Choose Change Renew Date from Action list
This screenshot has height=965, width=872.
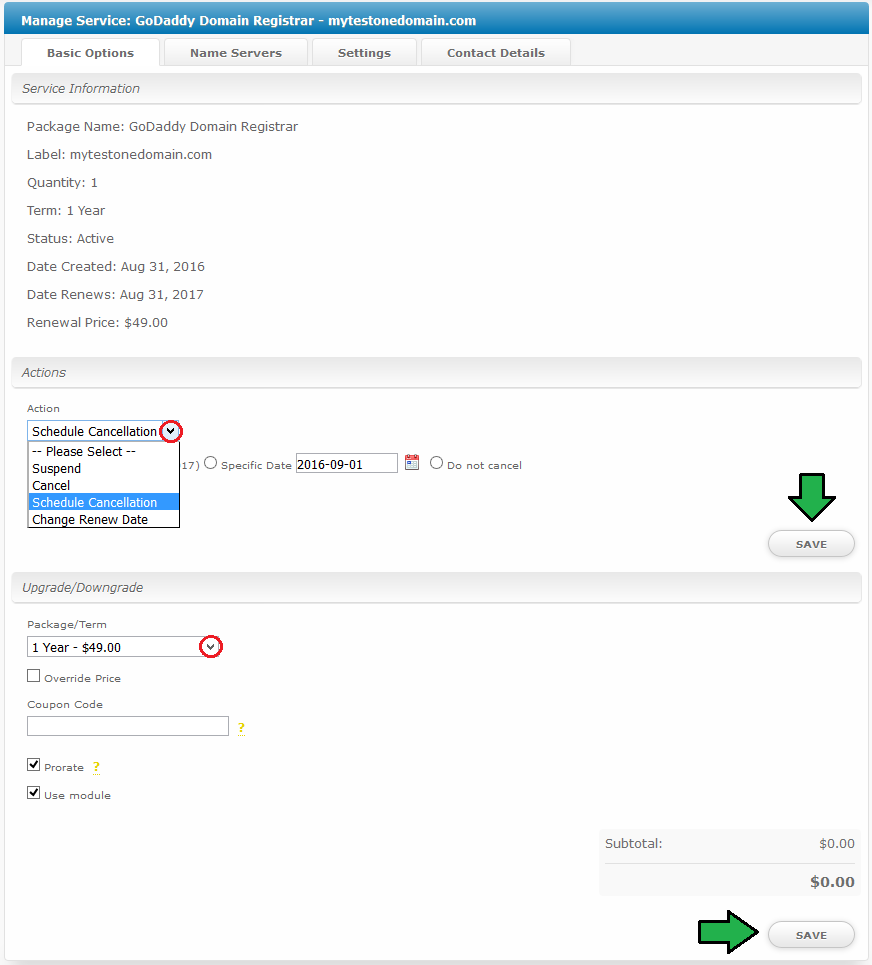(104, 519)
